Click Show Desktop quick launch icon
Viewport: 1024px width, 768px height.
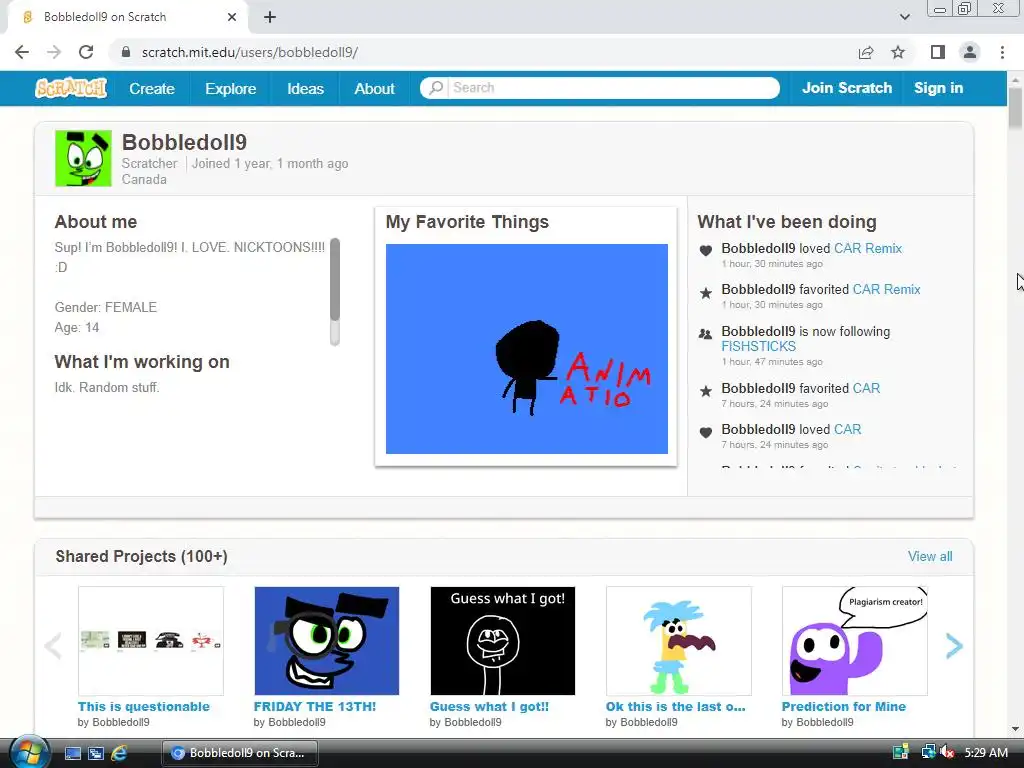coord(73,753)
